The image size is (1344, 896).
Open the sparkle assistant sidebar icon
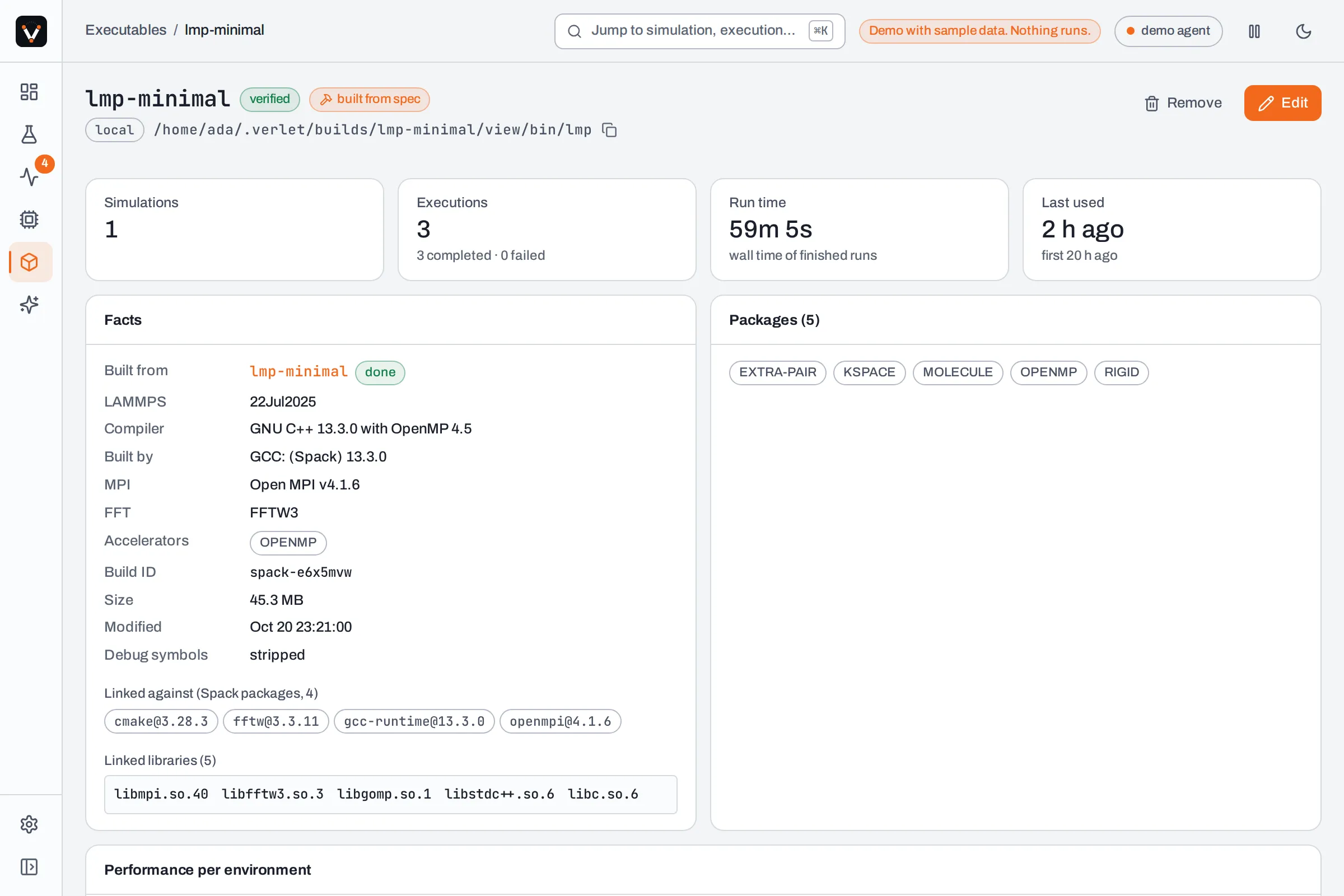pyautogui.click(x=29, y=305)
